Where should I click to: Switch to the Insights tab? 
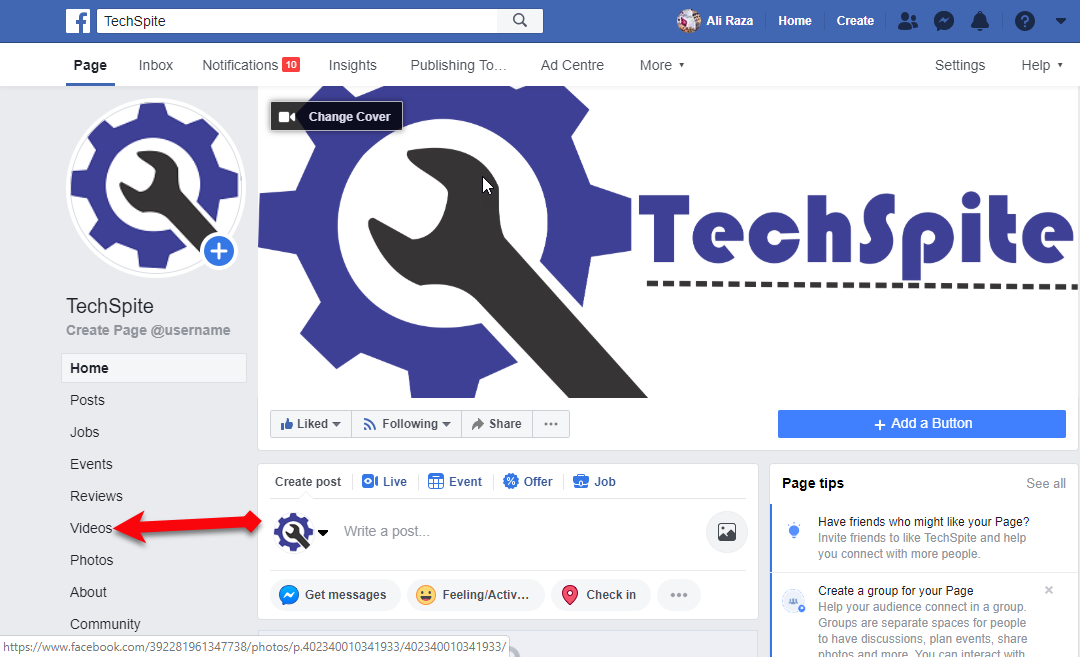tap(353, 65)
